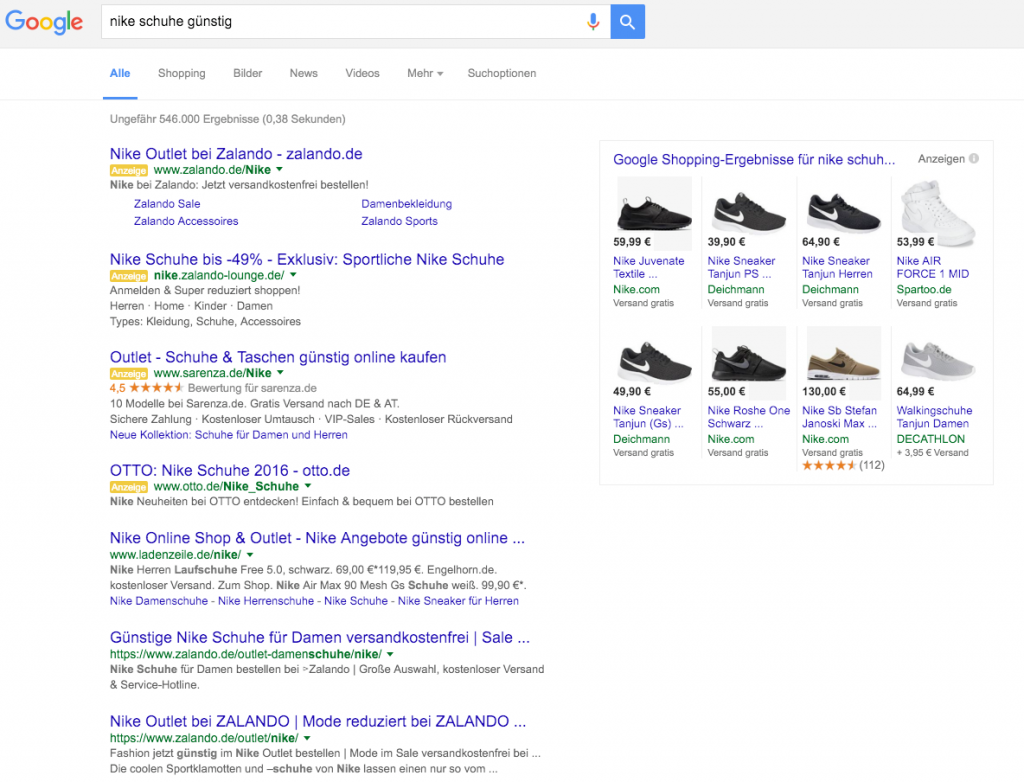Open the Zalando Accessoires sitelink
Image resolution: width=1024 pixels, height=782 pixels.
coord(186,221)
